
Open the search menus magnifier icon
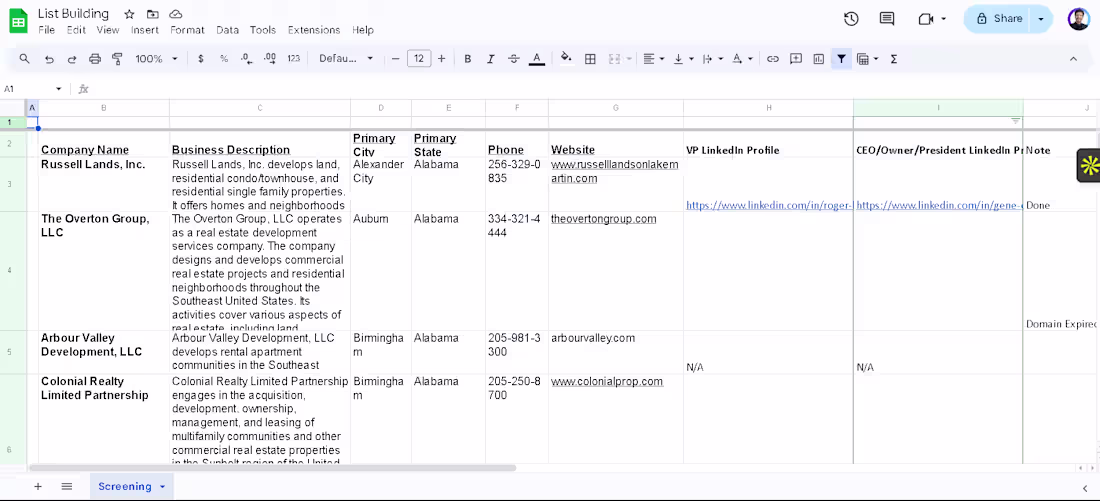tap(25, 59)
